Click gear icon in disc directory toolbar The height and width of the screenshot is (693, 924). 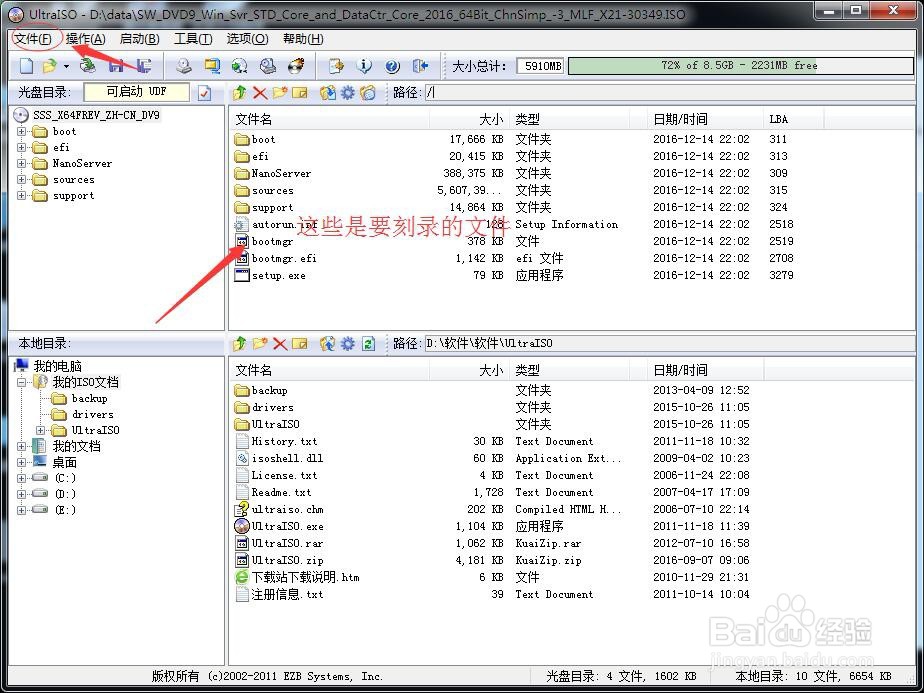[348, 93]
